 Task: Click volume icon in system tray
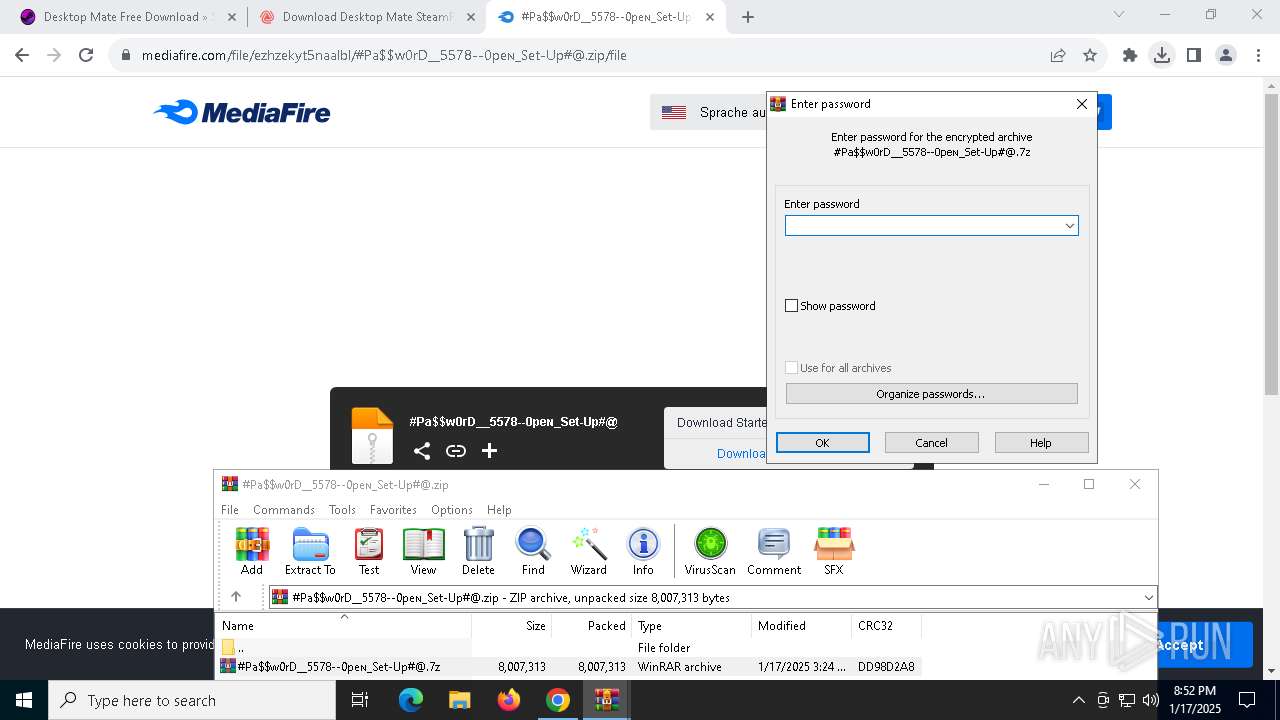click(1151, 700)
